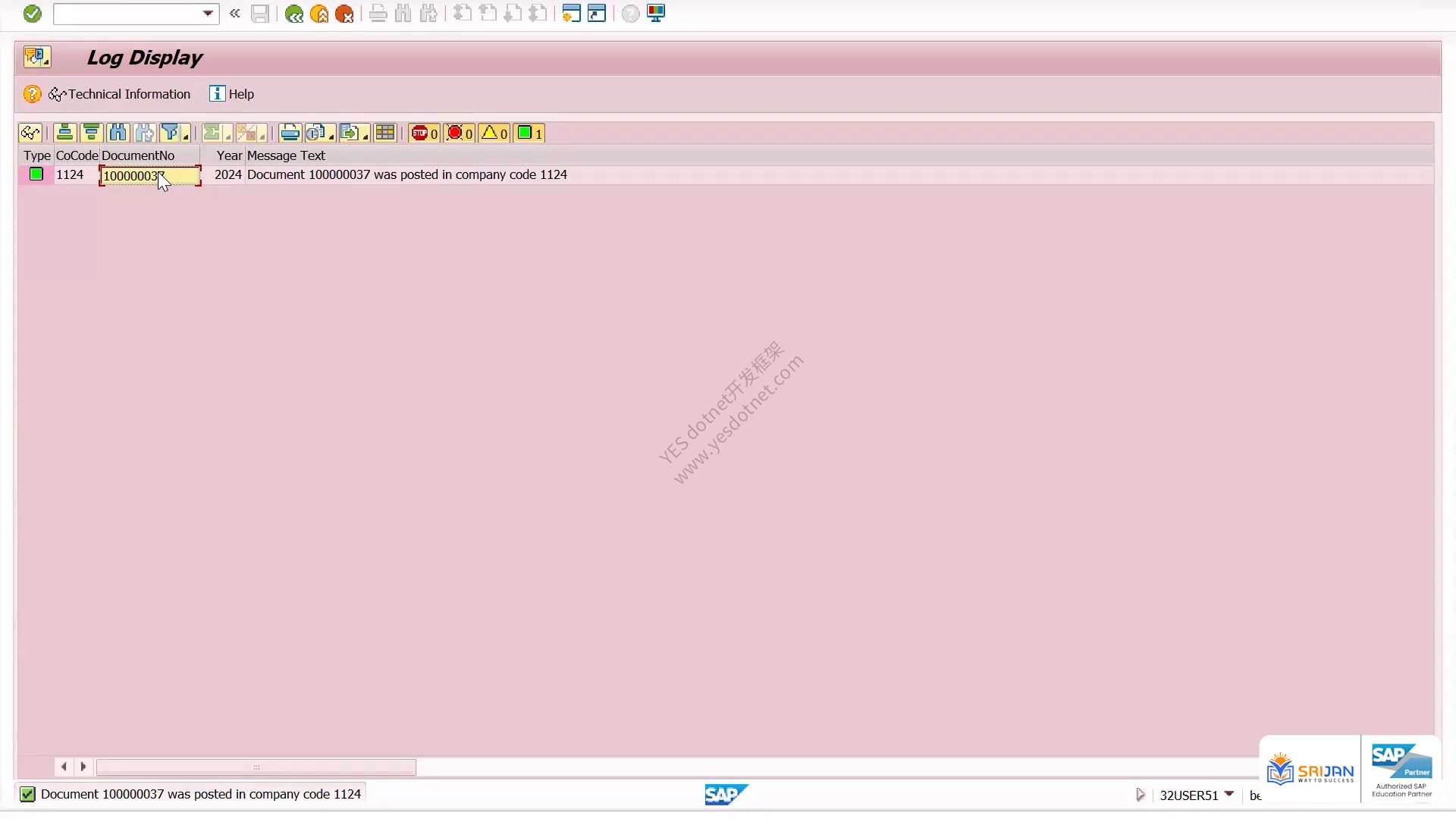
Task: Click the Details glasses icon in log toolbar
Action: click(x=30, y=133)
